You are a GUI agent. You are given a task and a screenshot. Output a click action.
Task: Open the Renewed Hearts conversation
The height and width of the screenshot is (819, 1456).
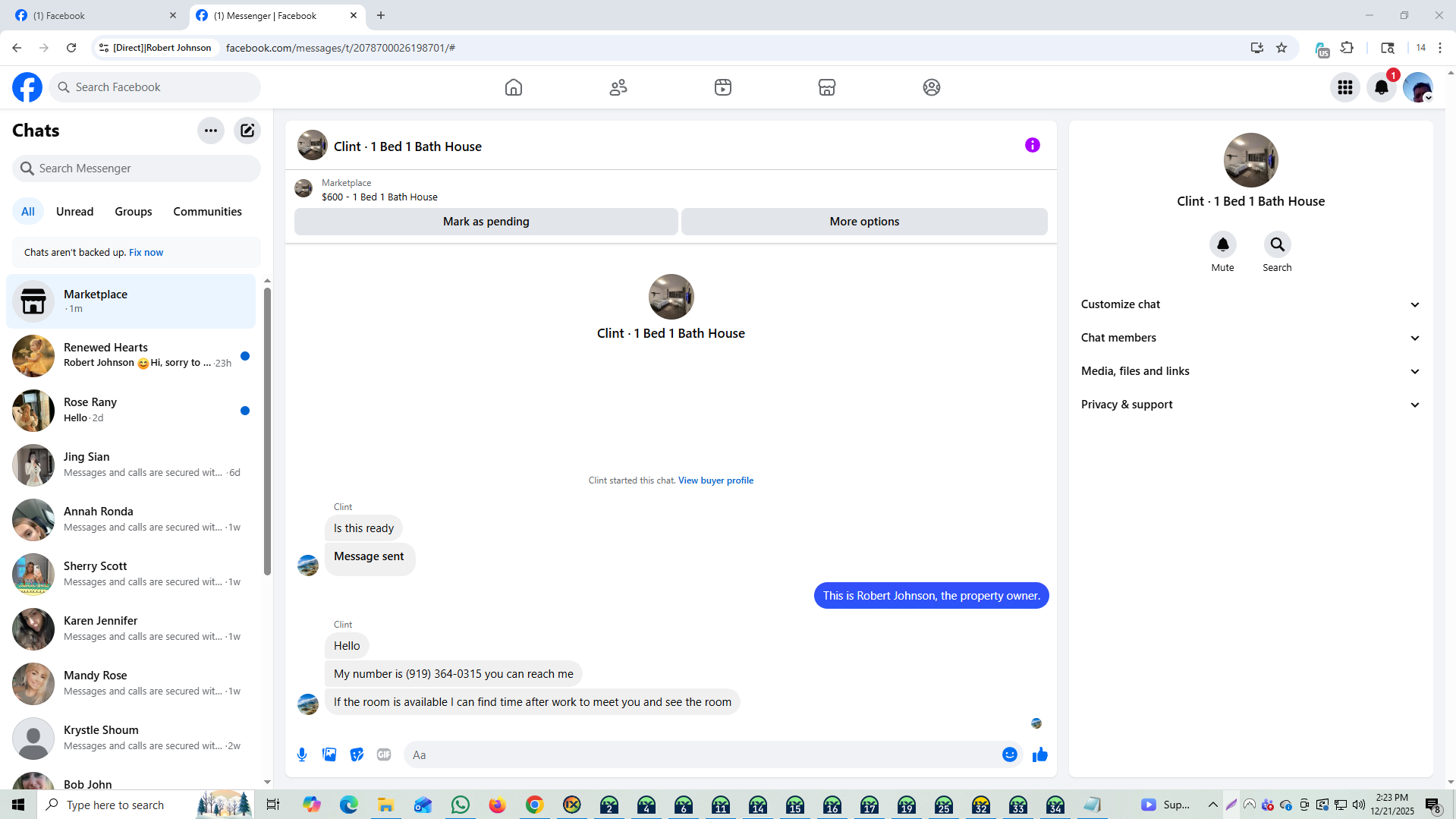[131, 356]
